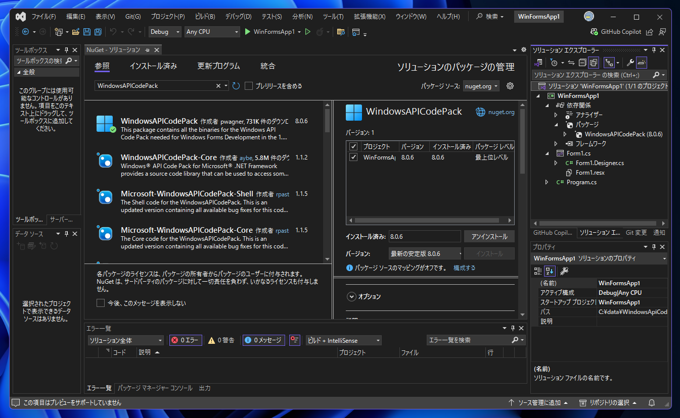Toggle the WinFormsApp1 project row checkbox

[353, 157]
